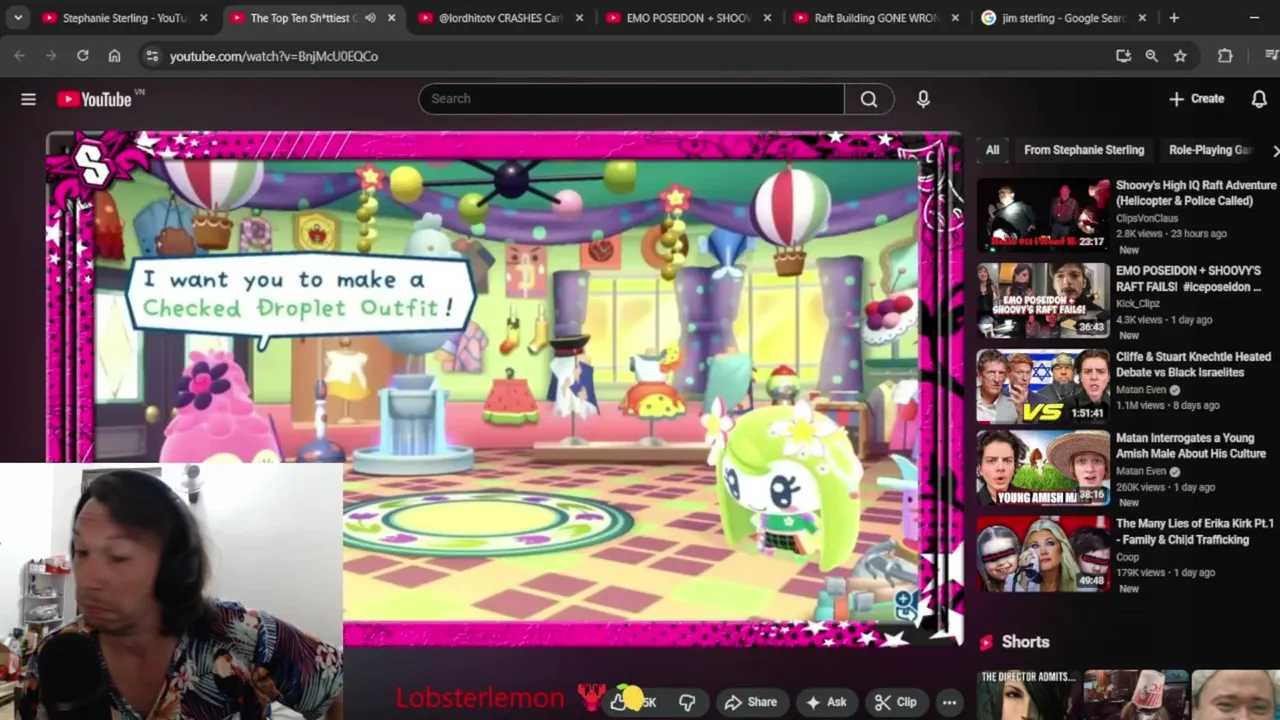
Task: Go forward in browser history
Action: coord(51,56)
